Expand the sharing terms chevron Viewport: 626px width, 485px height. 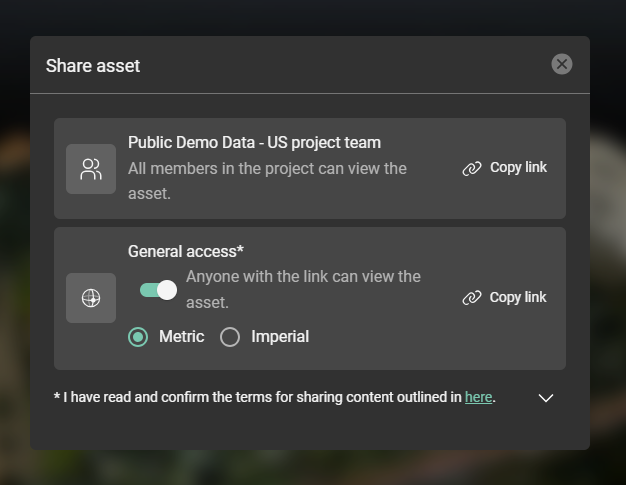(x=545, y=398)
